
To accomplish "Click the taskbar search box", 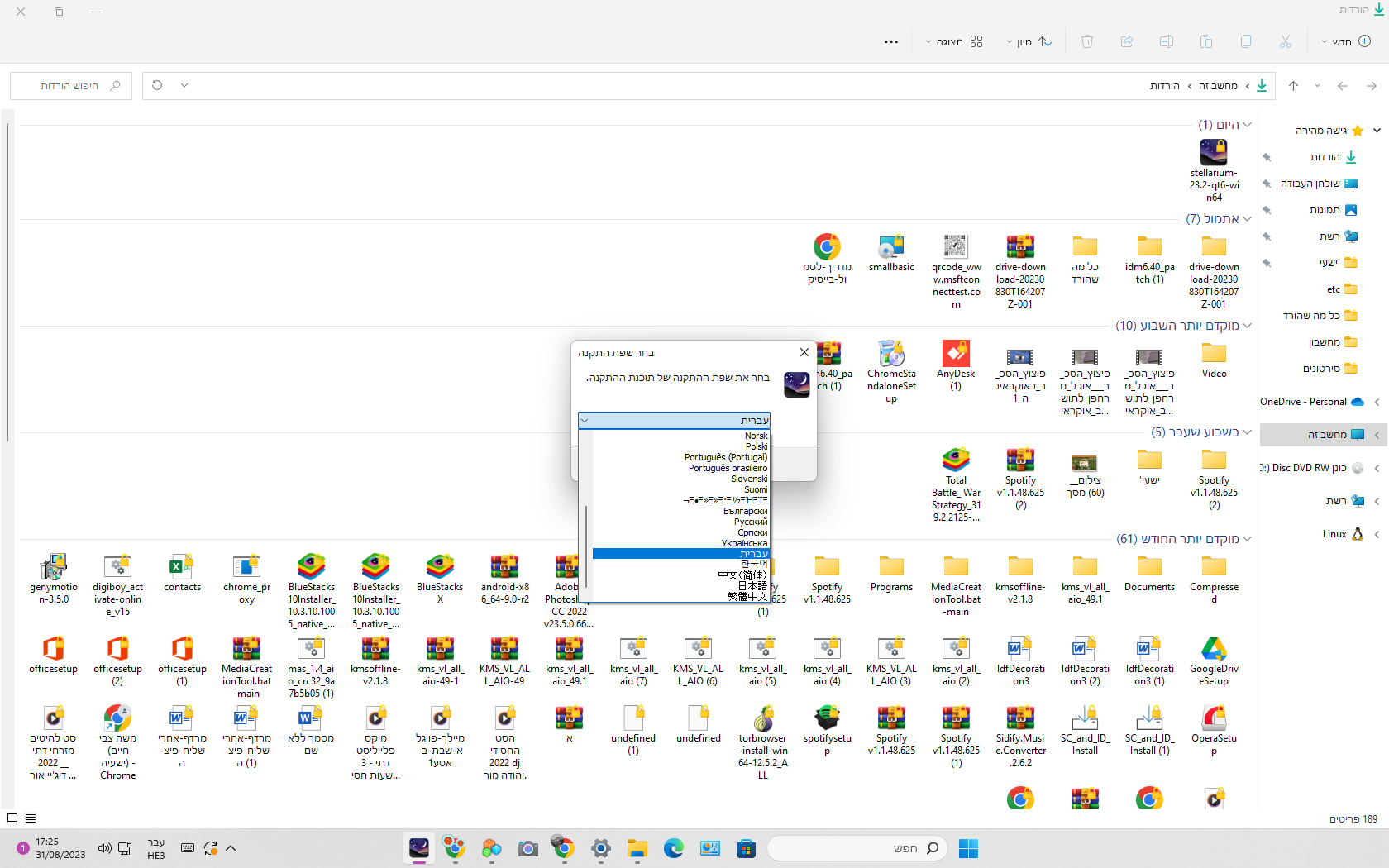I will coord(858,848).
